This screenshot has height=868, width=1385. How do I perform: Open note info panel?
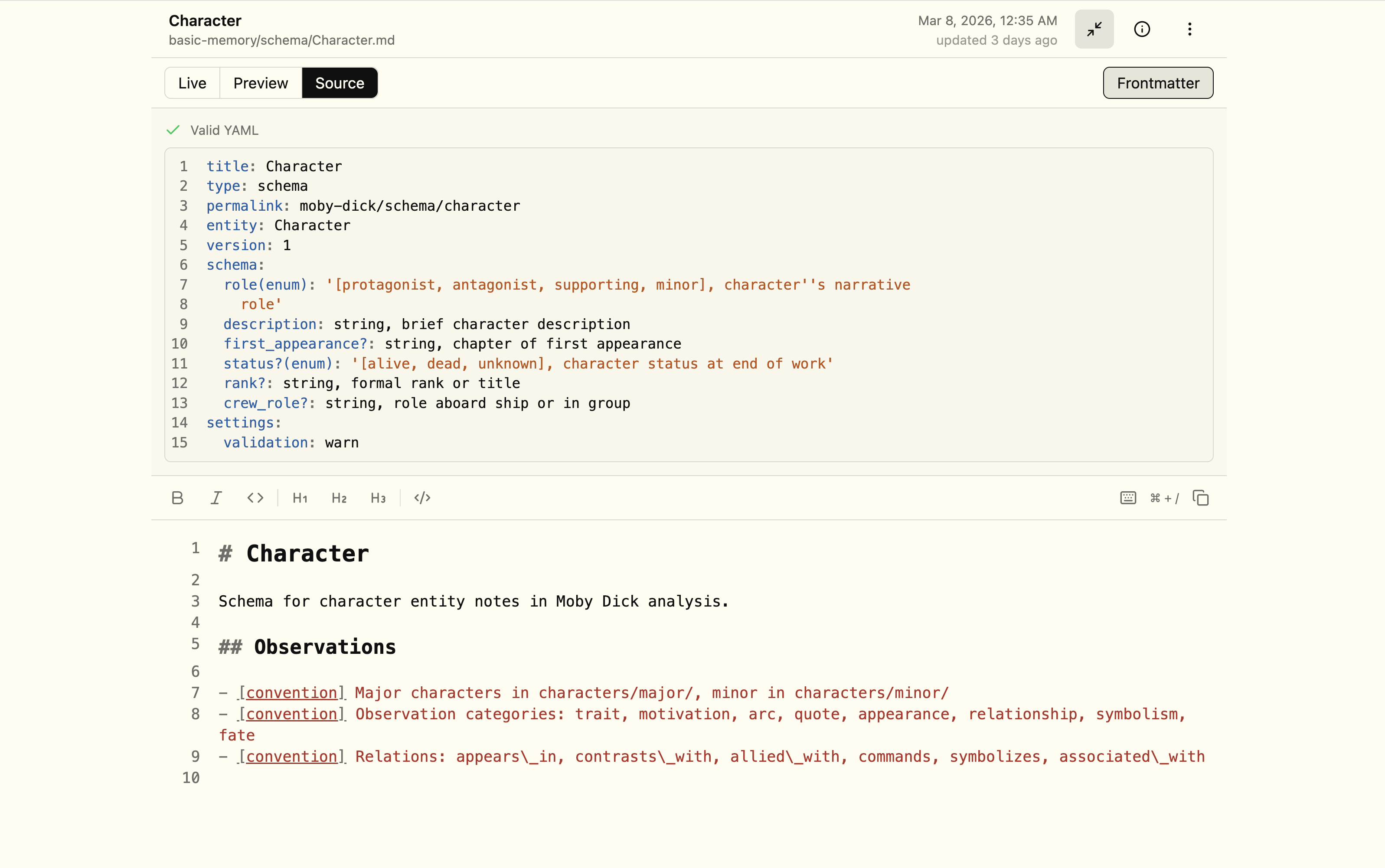1142,29
